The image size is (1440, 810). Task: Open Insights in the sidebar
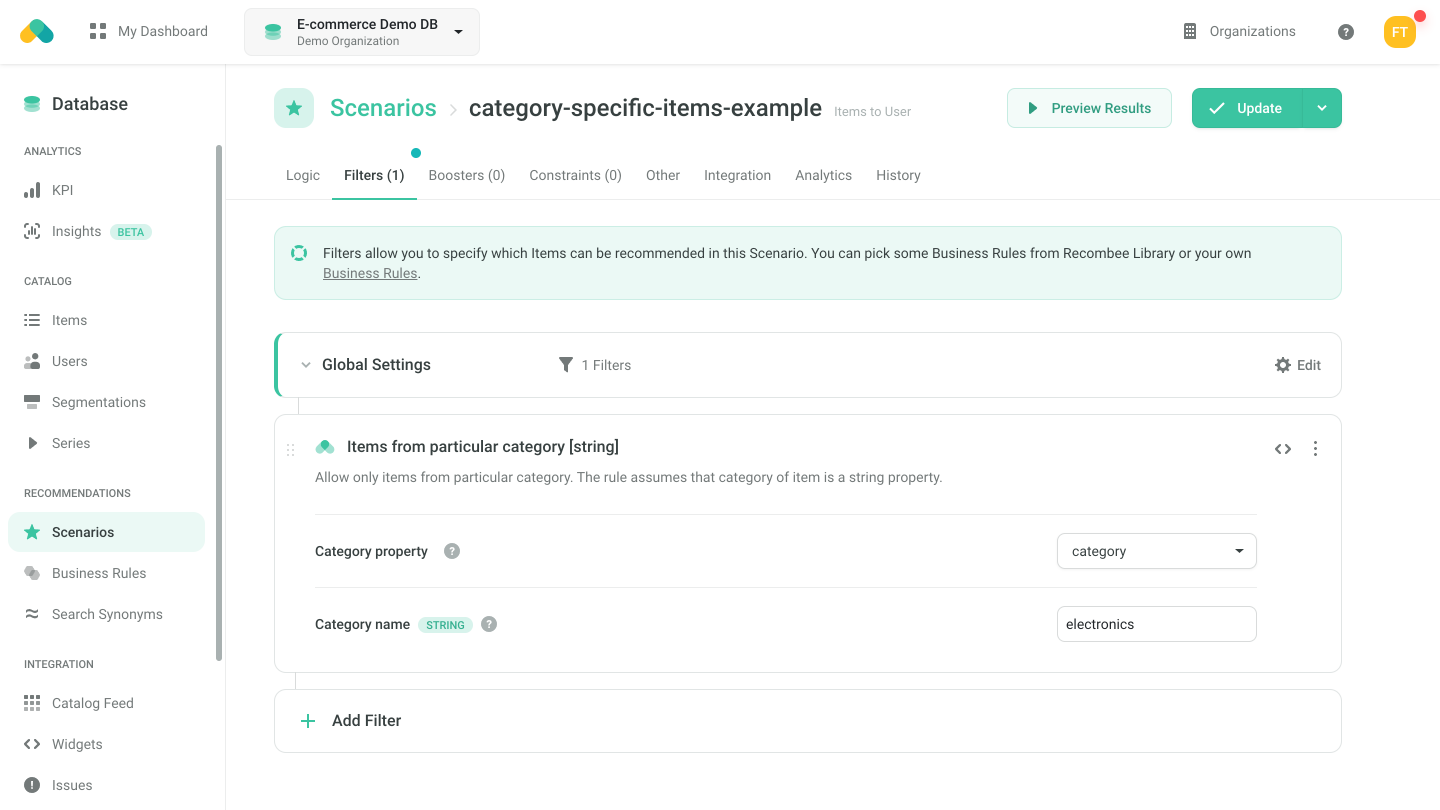[x=76, y=231]
